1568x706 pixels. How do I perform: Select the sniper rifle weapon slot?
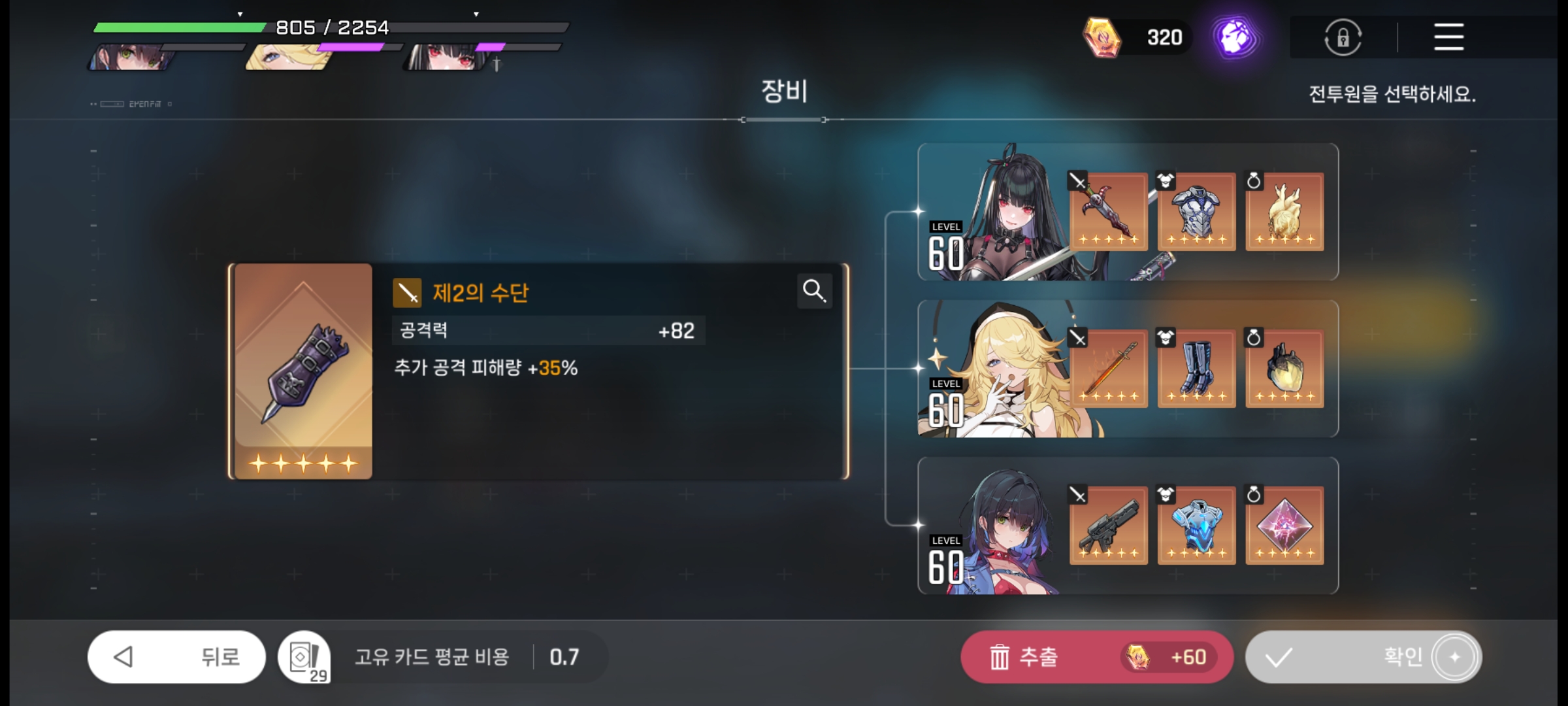[1108, 525]
